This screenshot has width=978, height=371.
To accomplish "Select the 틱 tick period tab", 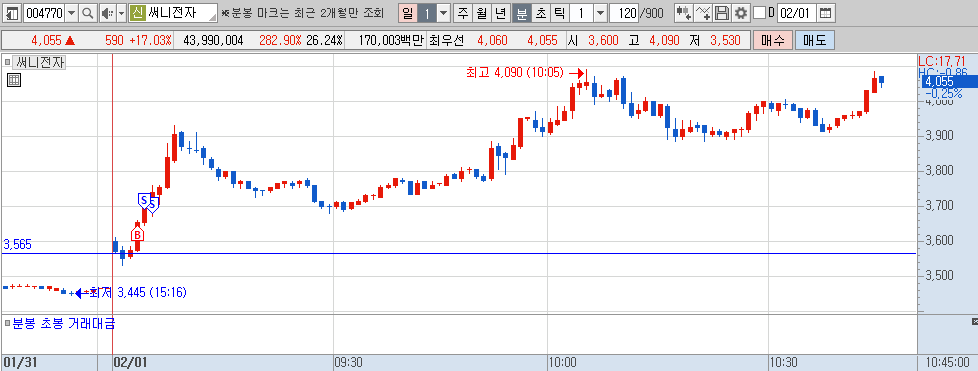I will (560, 12).
